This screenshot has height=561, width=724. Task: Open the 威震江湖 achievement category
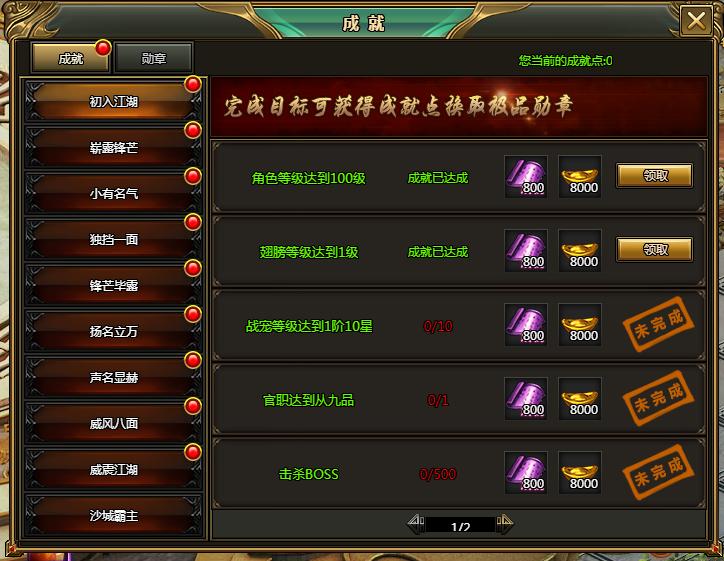coord(114,469)
